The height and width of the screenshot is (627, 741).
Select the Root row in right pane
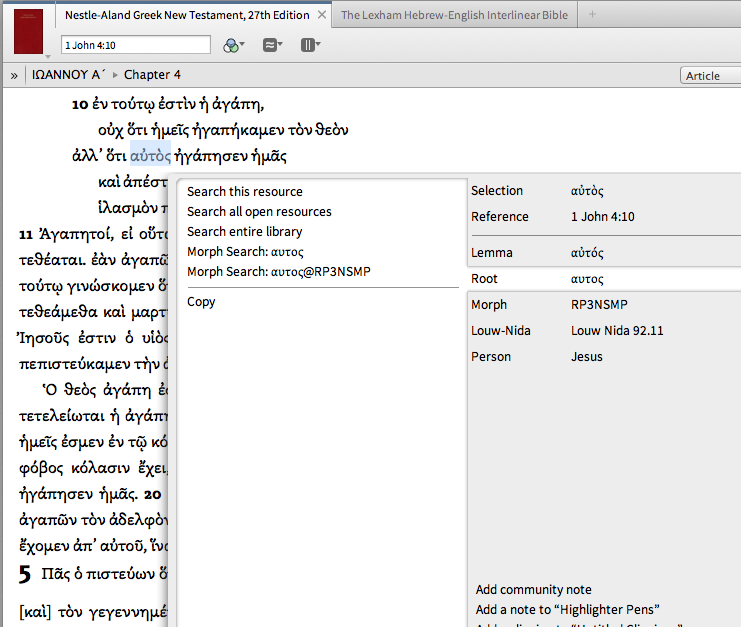pos(604,279)
